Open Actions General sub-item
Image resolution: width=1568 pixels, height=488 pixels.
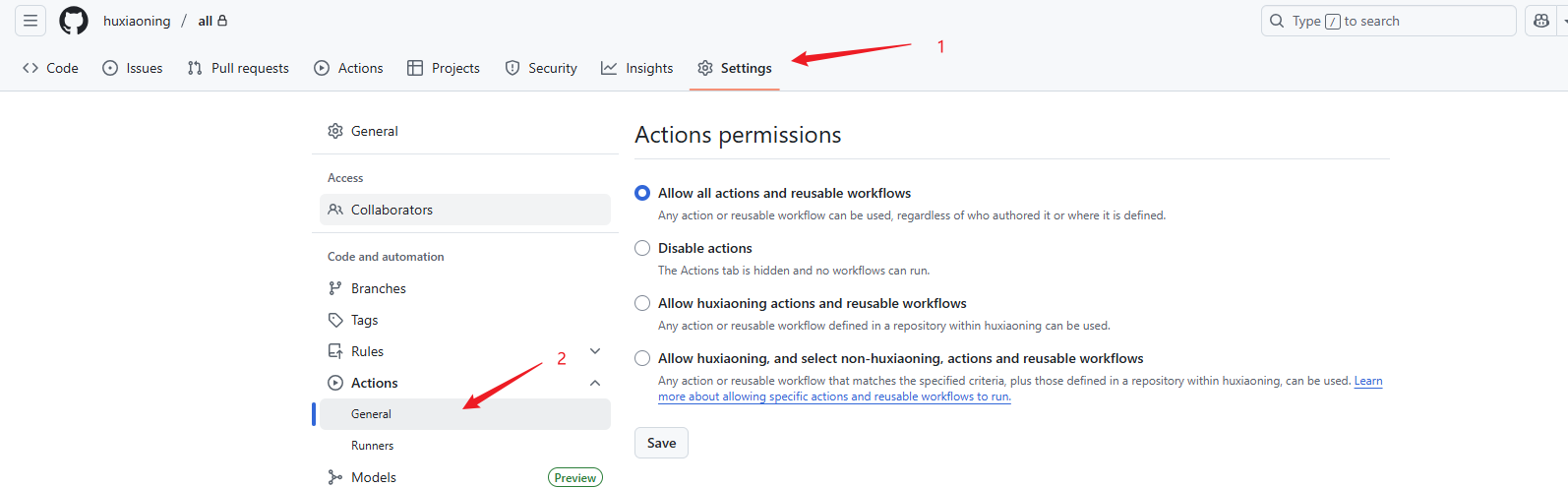(465, 414)
